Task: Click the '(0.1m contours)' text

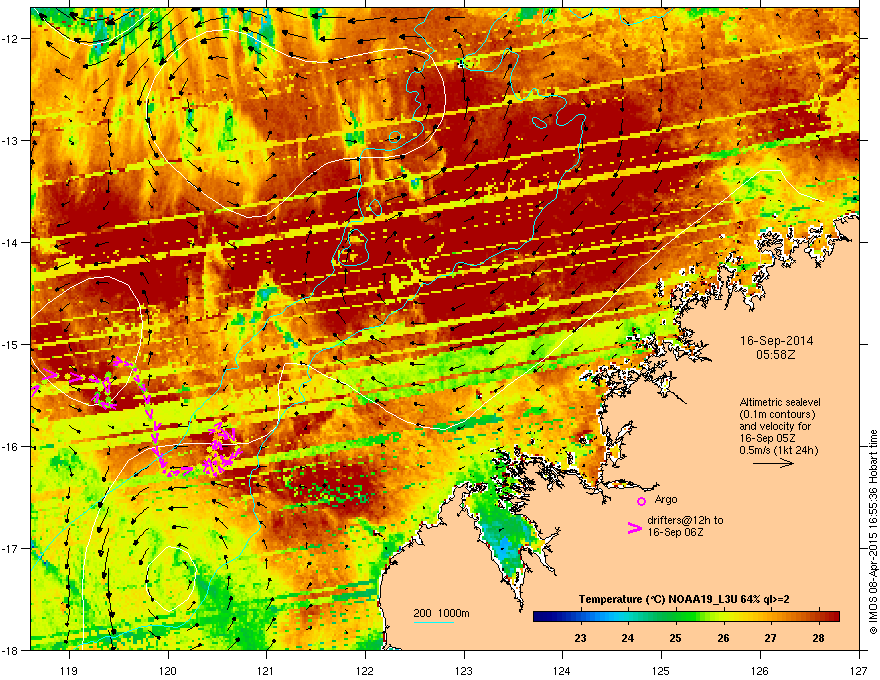Action: pos(777,414)
